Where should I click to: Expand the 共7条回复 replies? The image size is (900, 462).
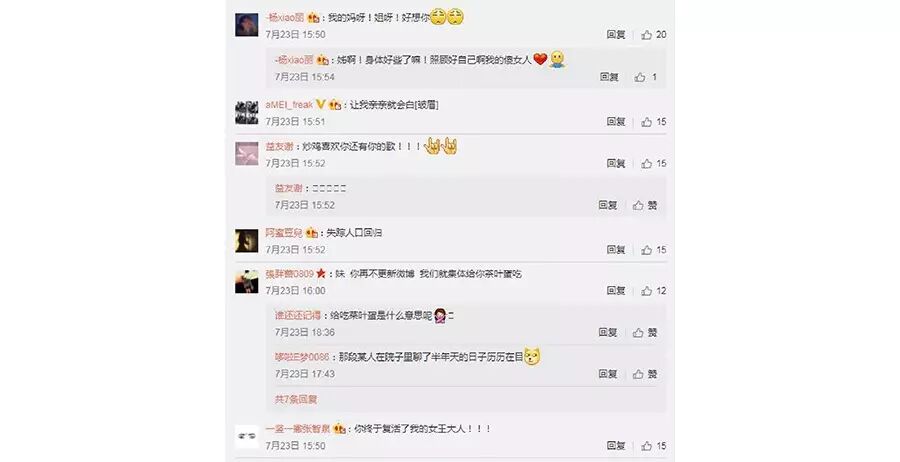click(x=296, y=399)
